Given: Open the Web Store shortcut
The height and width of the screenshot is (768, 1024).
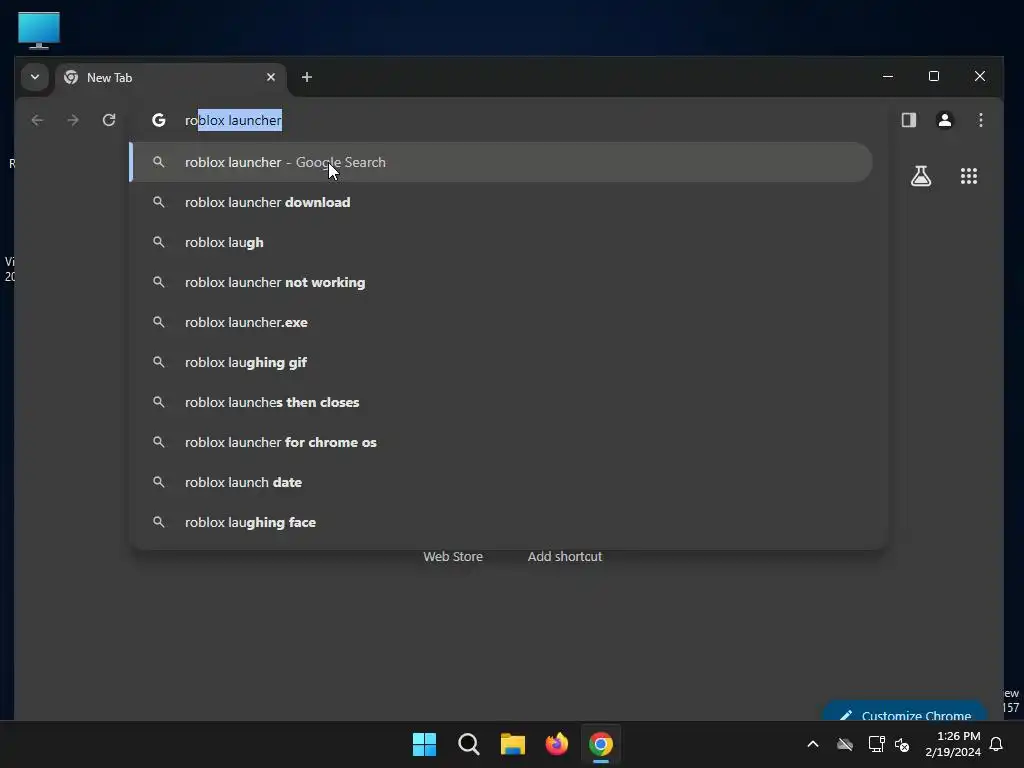Looking at the screenshot, I should point(453,556).
